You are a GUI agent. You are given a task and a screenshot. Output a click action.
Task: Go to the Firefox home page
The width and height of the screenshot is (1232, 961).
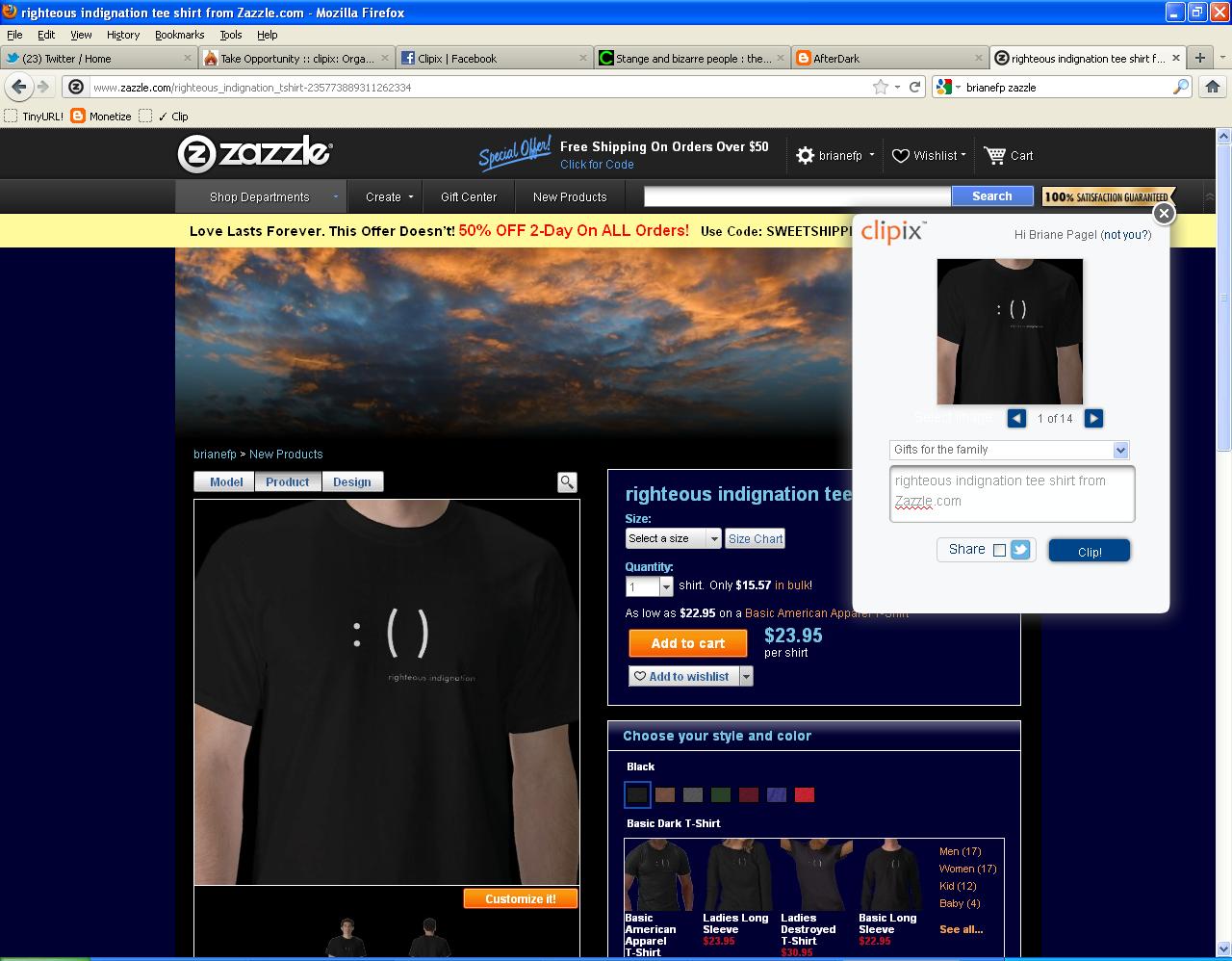(1212, 87)
